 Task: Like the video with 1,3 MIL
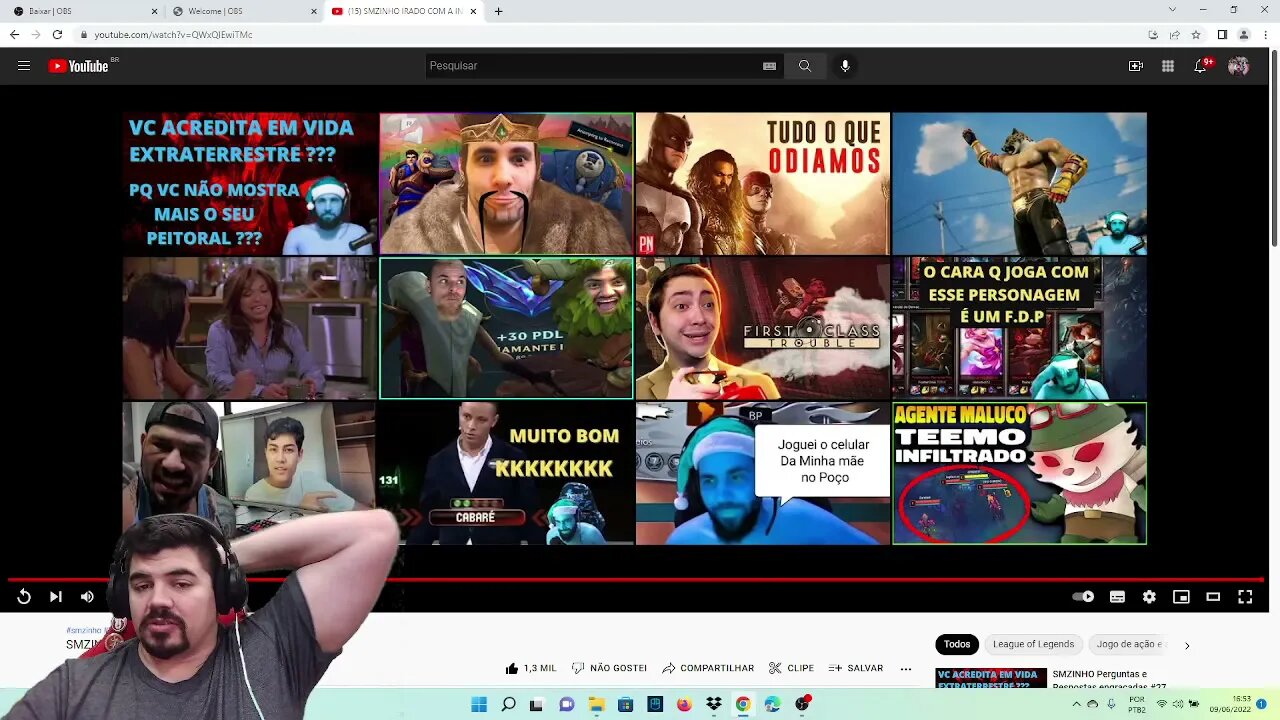pyautogui.click(x=531, y=668)
